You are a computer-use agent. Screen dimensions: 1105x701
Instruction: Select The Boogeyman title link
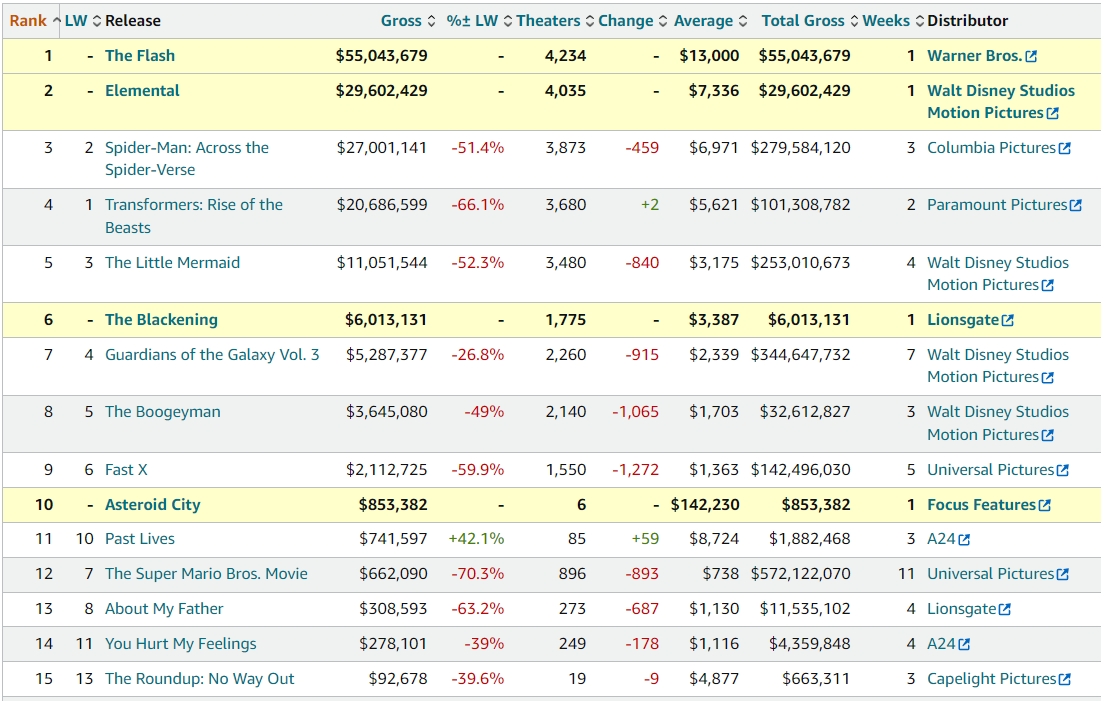click(163, 412)
